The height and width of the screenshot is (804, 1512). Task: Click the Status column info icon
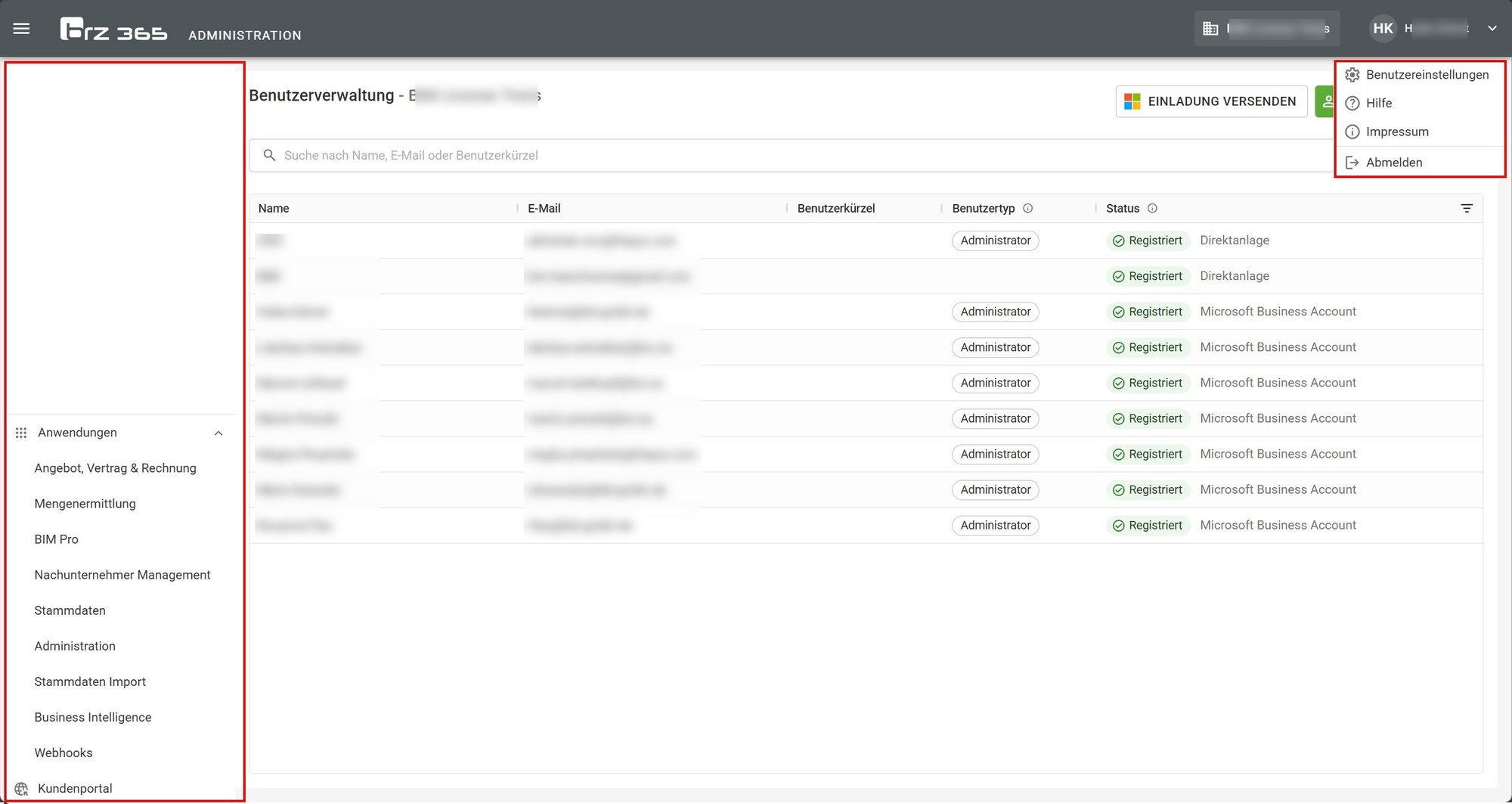coord(1152,208)
